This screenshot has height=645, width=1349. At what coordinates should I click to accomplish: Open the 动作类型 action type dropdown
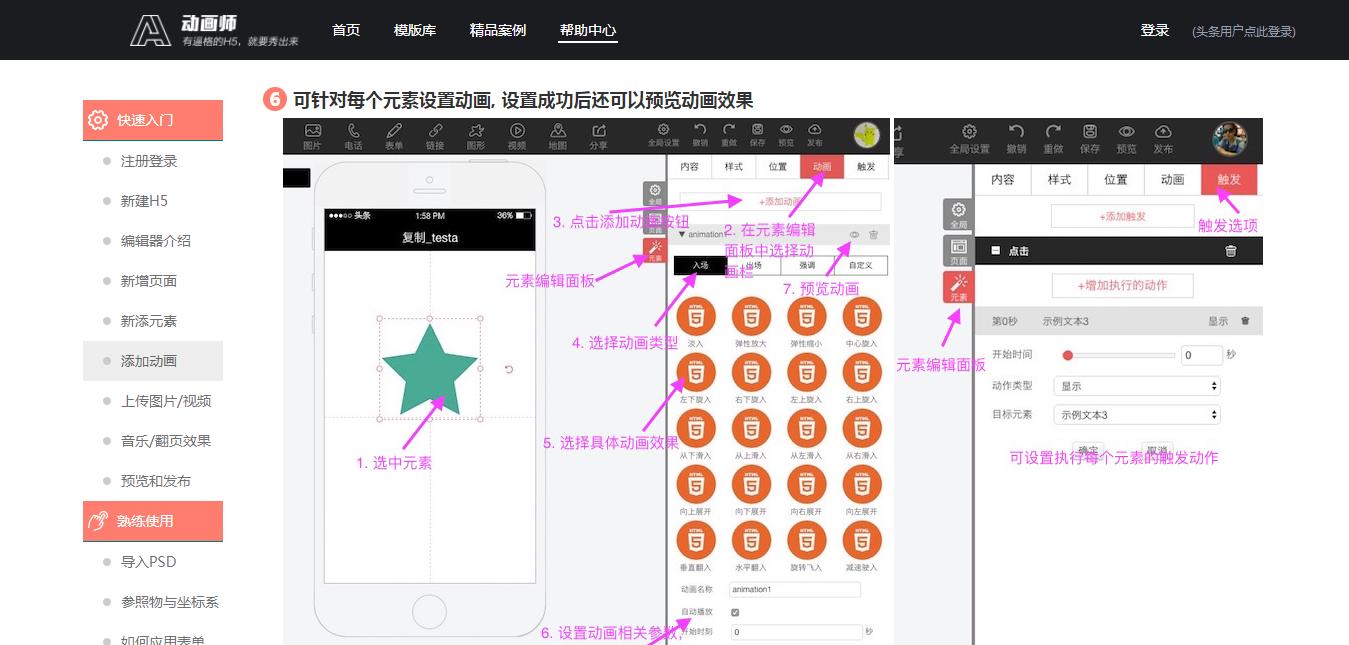(1136, 385)
